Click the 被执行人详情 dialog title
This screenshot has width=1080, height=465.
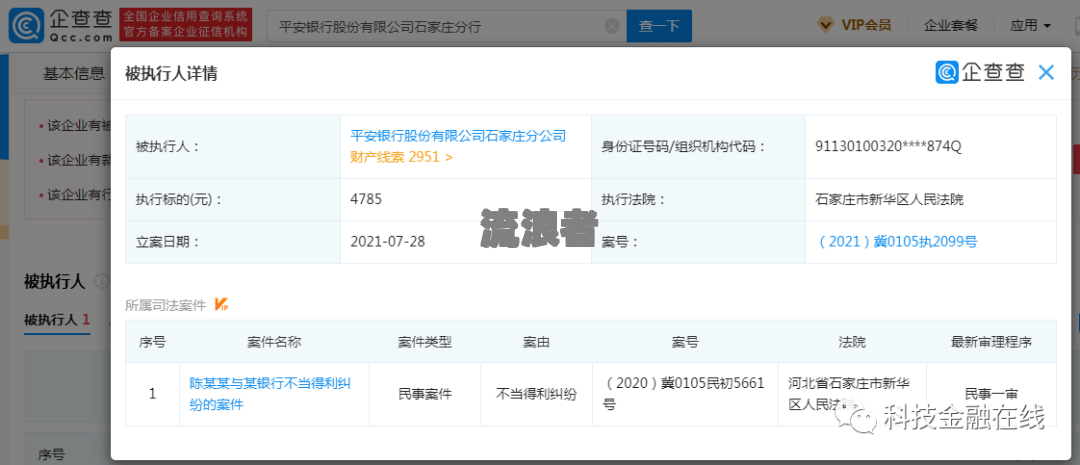(171, 74)
